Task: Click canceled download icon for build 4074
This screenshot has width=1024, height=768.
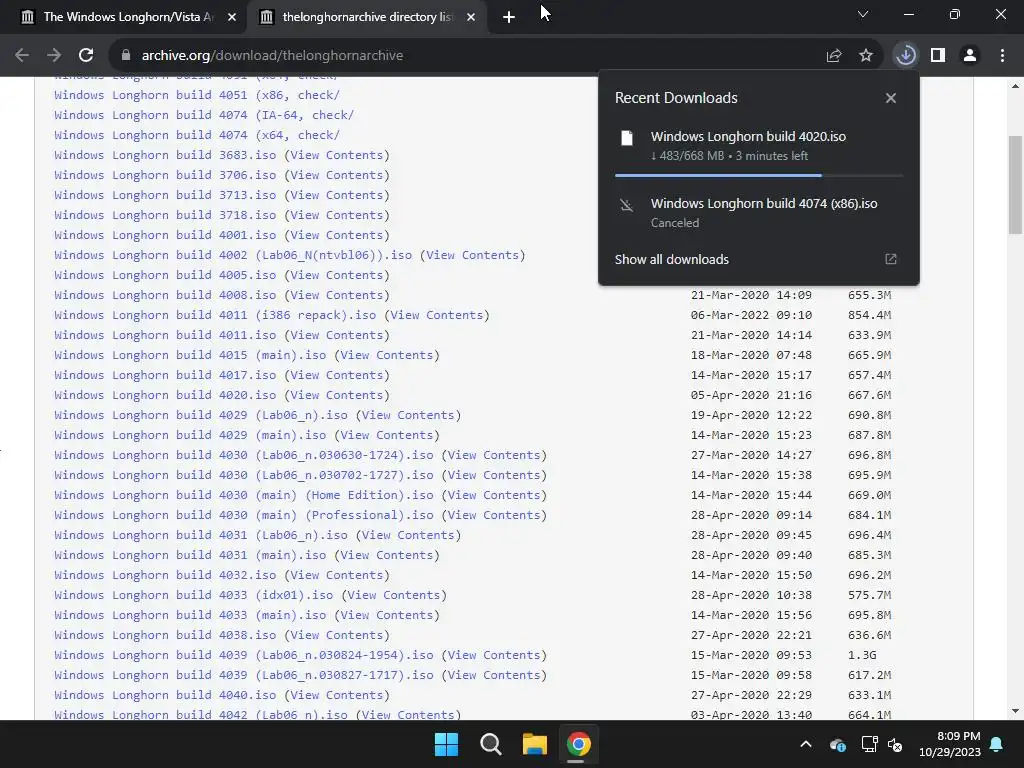Action: click(627, 206)
